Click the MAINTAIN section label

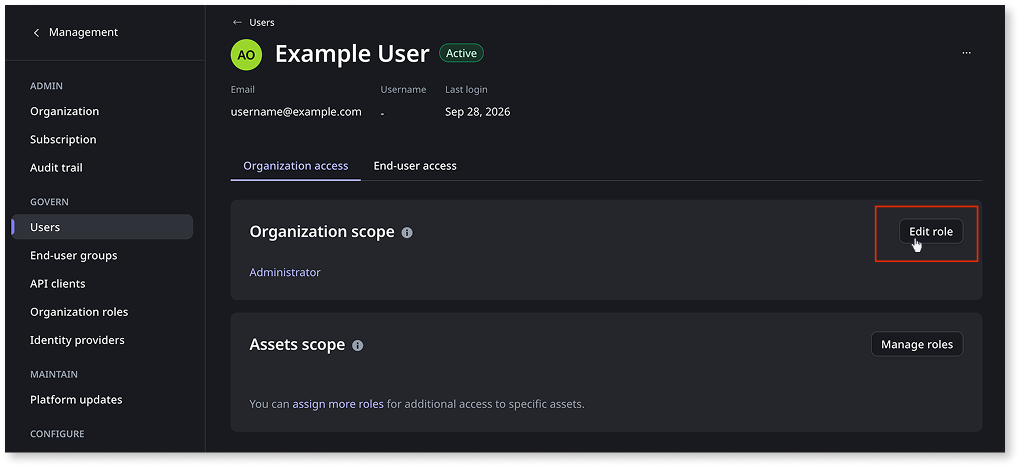[x=53, y=374]
